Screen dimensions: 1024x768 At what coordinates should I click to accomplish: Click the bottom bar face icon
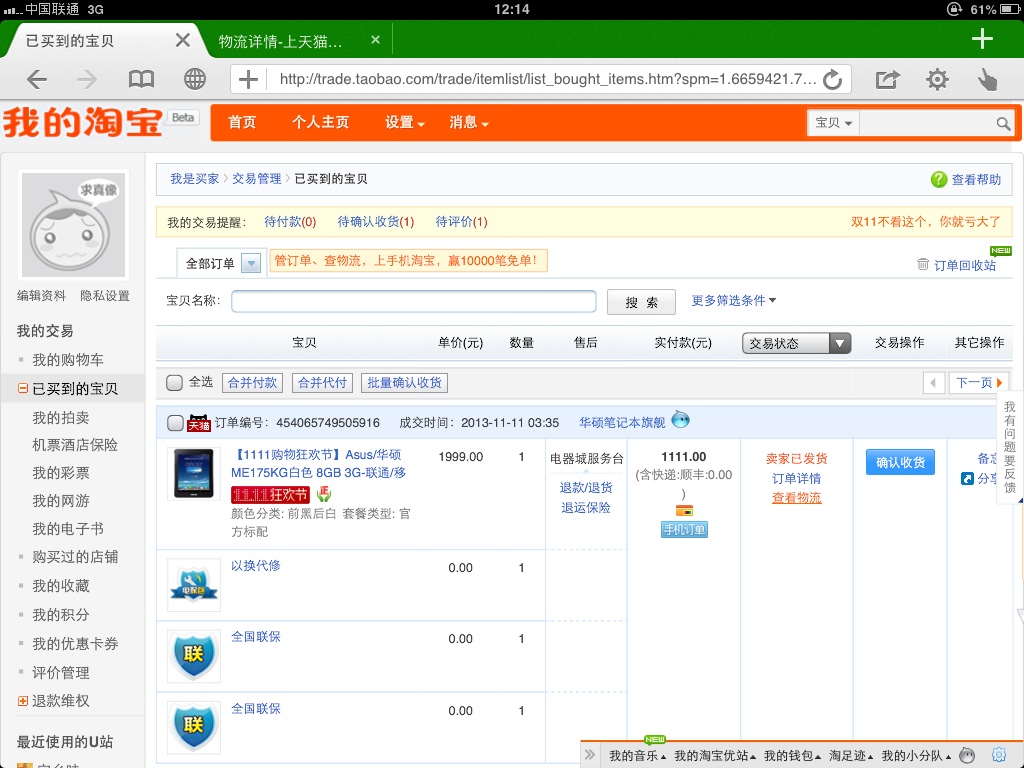point(967,756)
